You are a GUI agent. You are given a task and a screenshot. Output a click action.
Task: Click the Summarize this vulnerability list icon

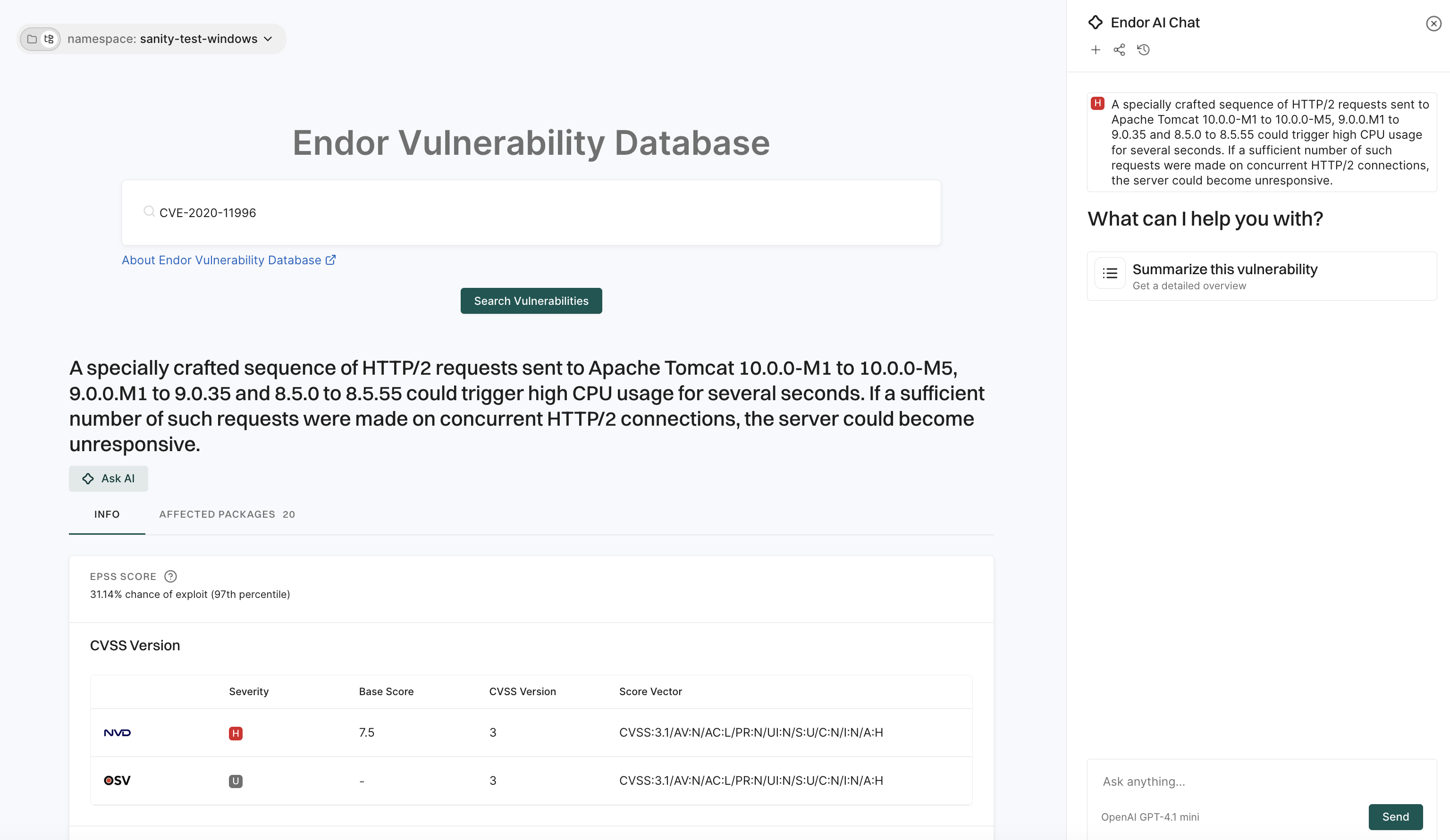tap(1110, 273)
